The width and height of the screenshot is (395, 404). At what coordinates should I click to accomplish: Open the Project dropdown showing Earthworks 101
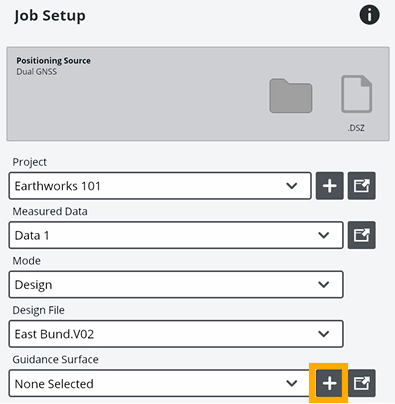160,186
